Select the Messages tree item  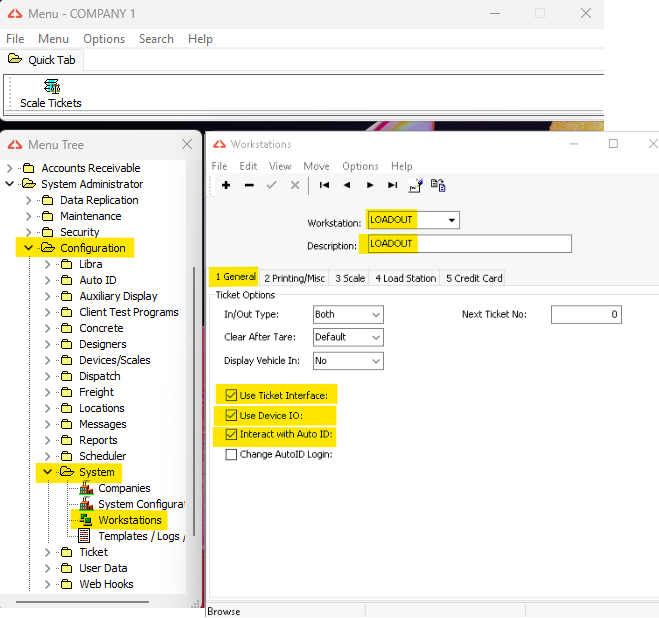(103, 424)
